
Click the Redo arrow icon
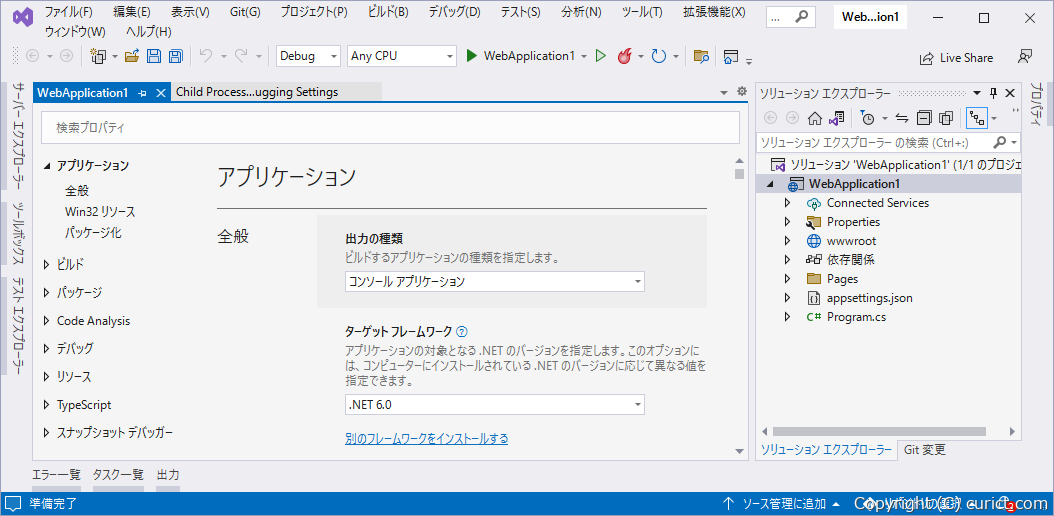point(241,56)
